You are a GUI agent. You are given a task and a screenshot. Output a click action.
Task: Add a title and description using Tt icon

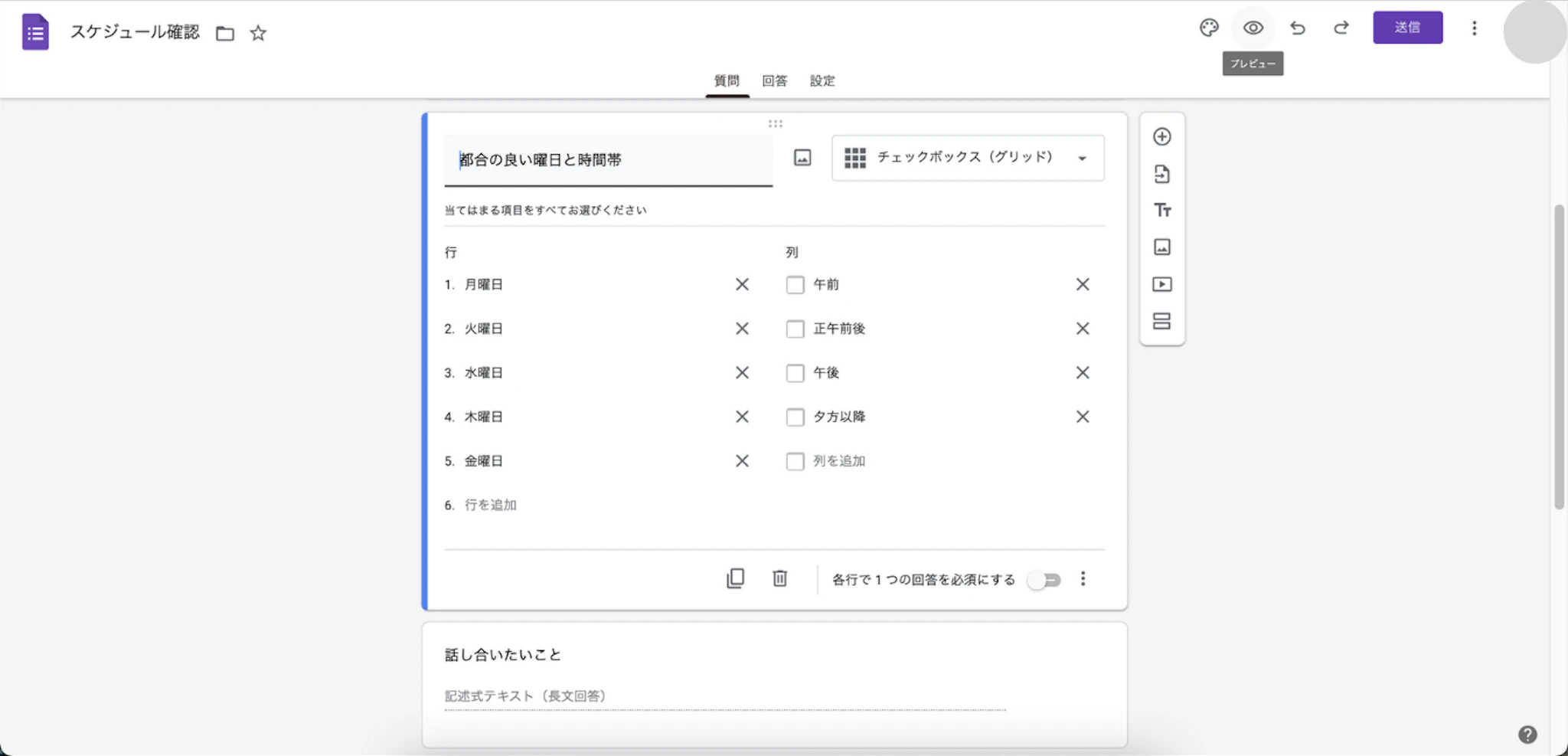tap(1162, 210)
